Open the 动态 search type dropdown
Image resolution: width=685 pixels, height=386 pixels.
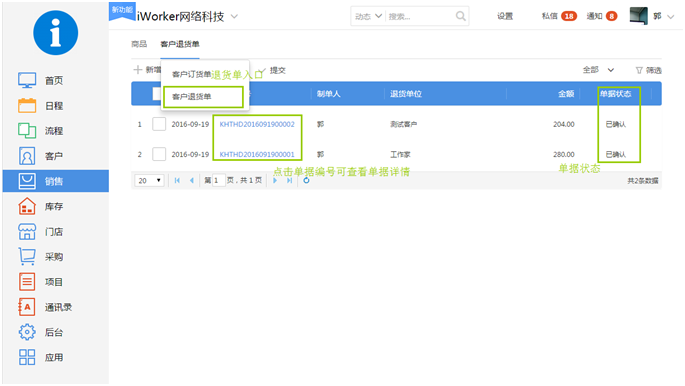point(368,16)
